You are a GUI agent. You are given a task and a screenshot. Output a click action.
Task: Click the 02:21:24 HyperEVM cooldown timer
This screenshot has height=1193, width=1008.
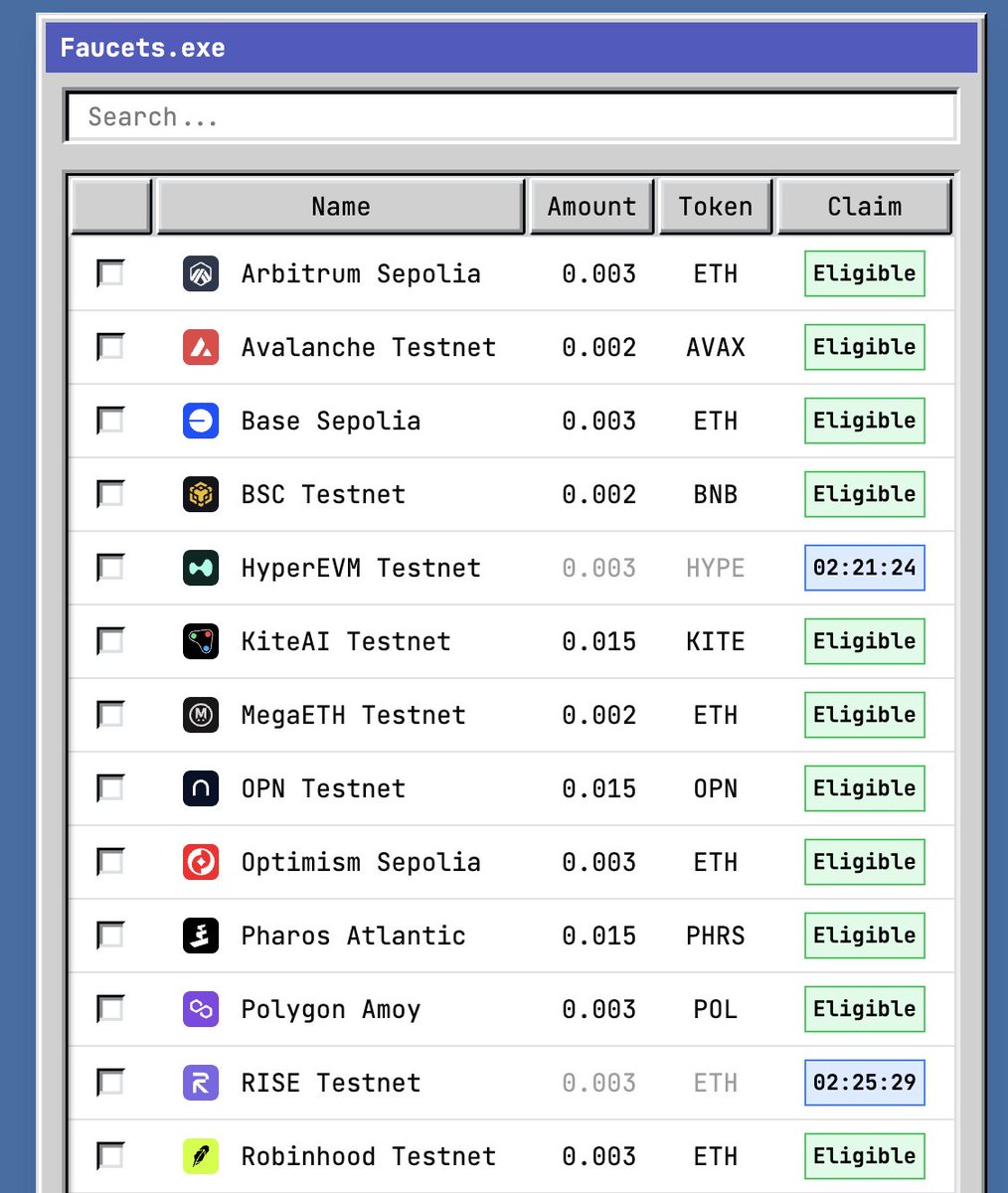pos(865,568)
